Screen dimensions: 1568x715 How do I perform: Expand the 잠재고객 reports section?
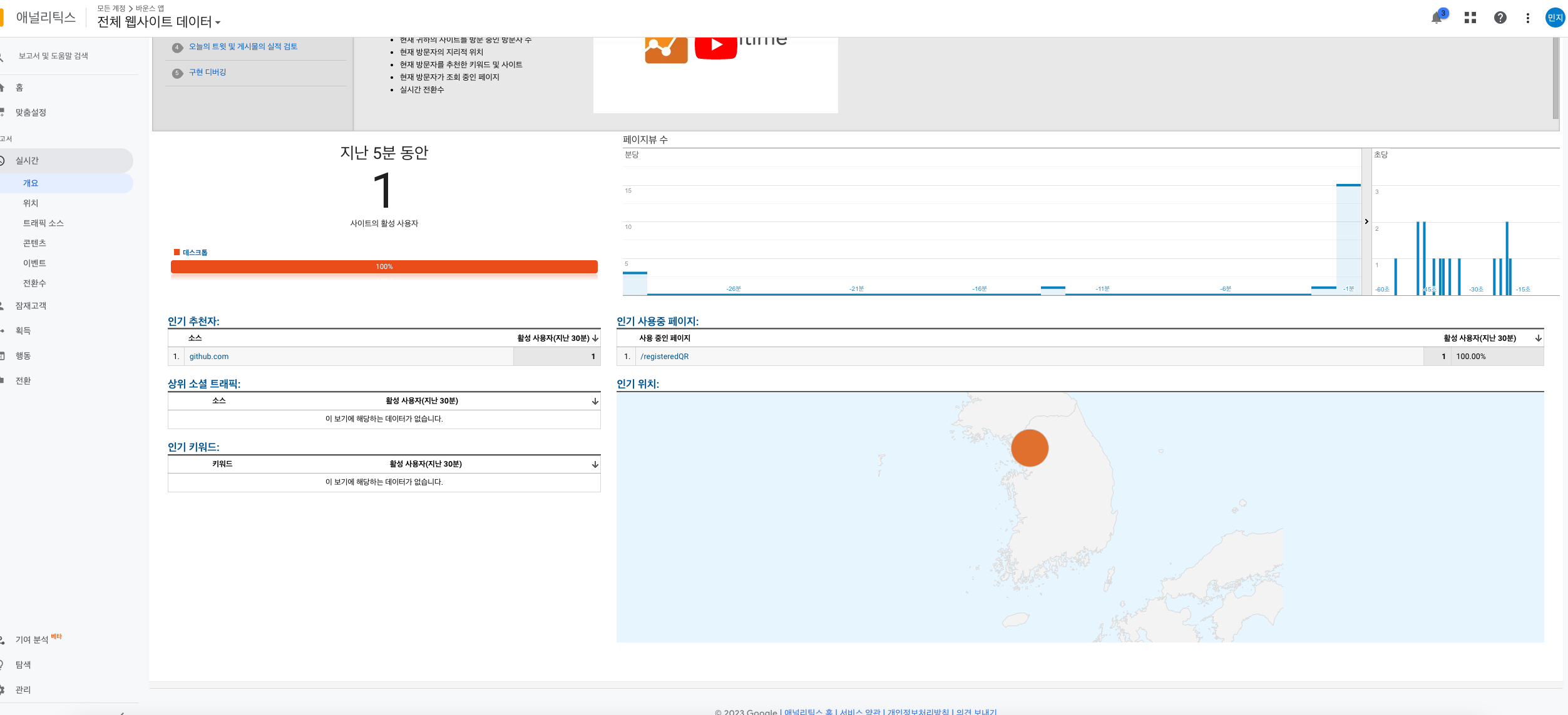[x=31, y=306]
